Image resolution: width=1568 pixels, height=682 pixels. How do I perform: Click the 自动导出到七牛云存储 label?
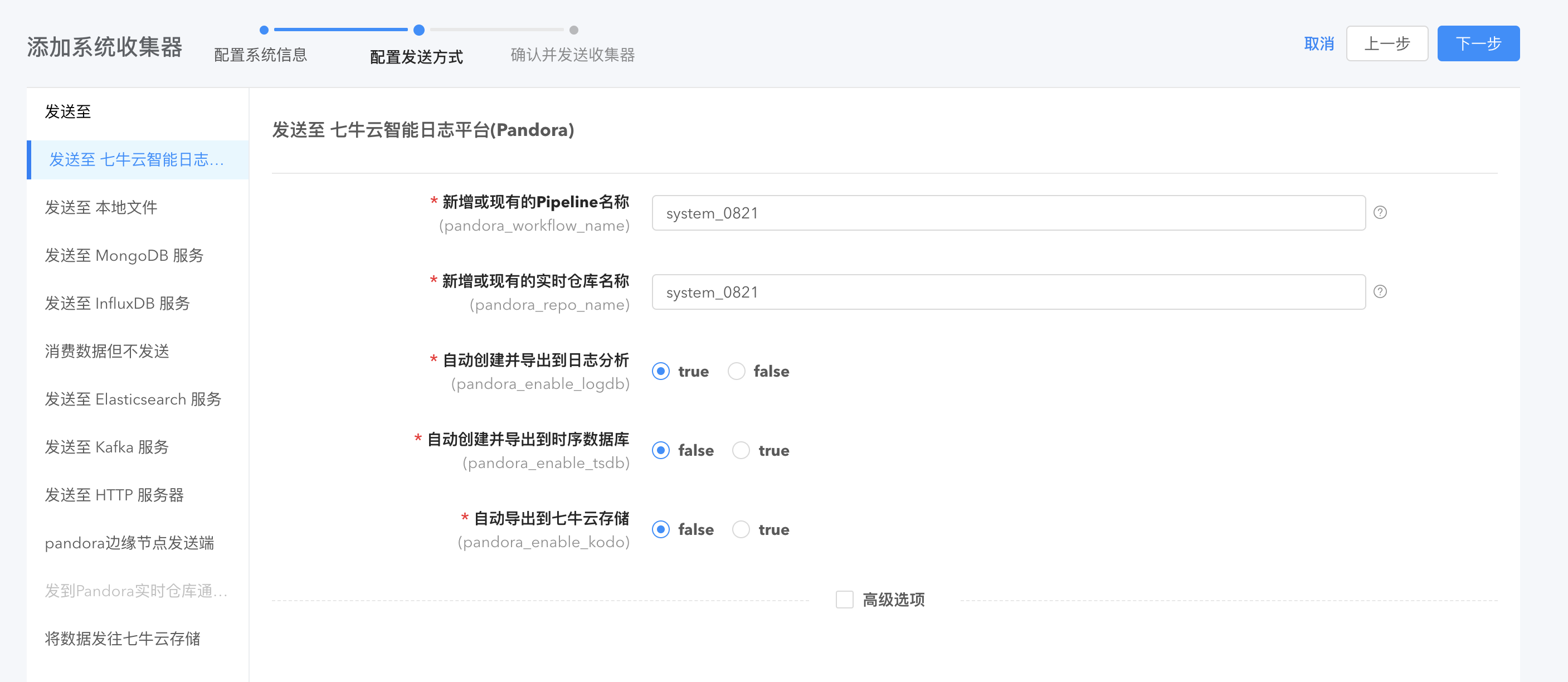pyautogui.click(x=552, y=519)
